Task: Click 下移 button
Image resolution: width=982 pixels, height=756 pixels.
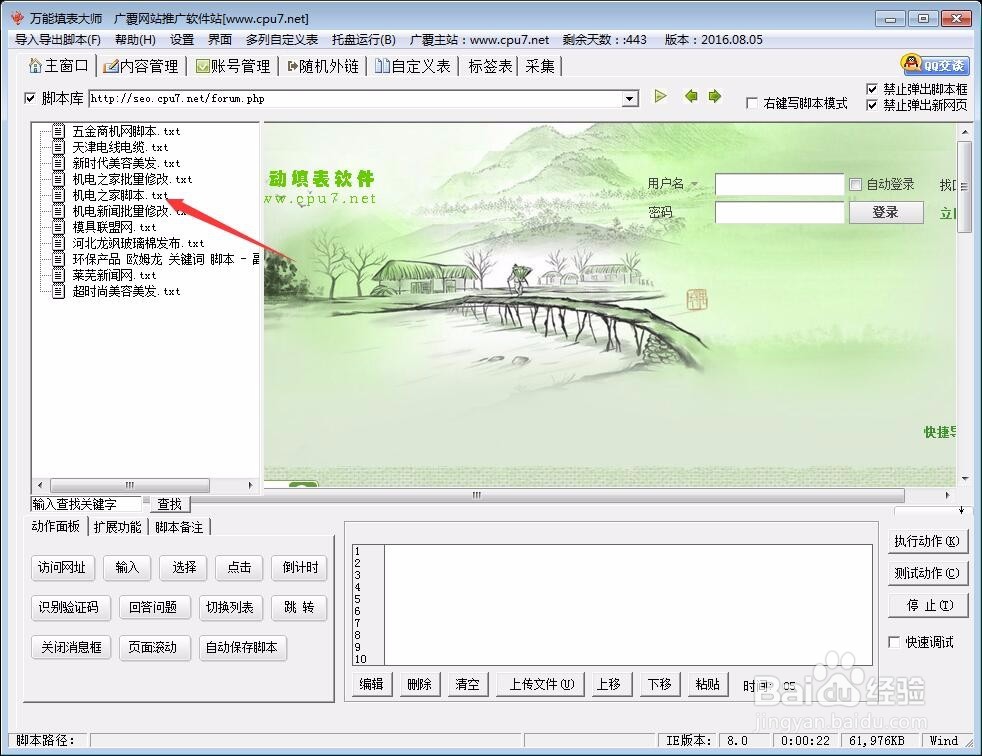Action: [659, 685]
